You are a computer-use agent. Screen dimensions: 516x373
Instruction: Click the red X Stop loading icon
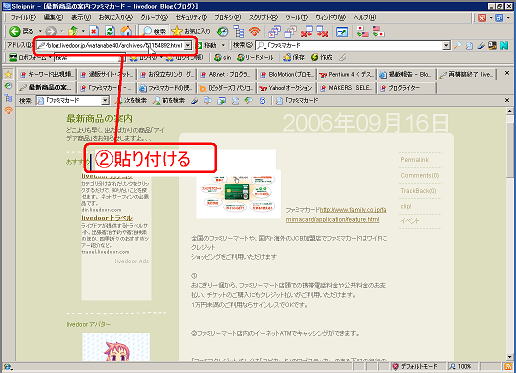click(94, 31)
